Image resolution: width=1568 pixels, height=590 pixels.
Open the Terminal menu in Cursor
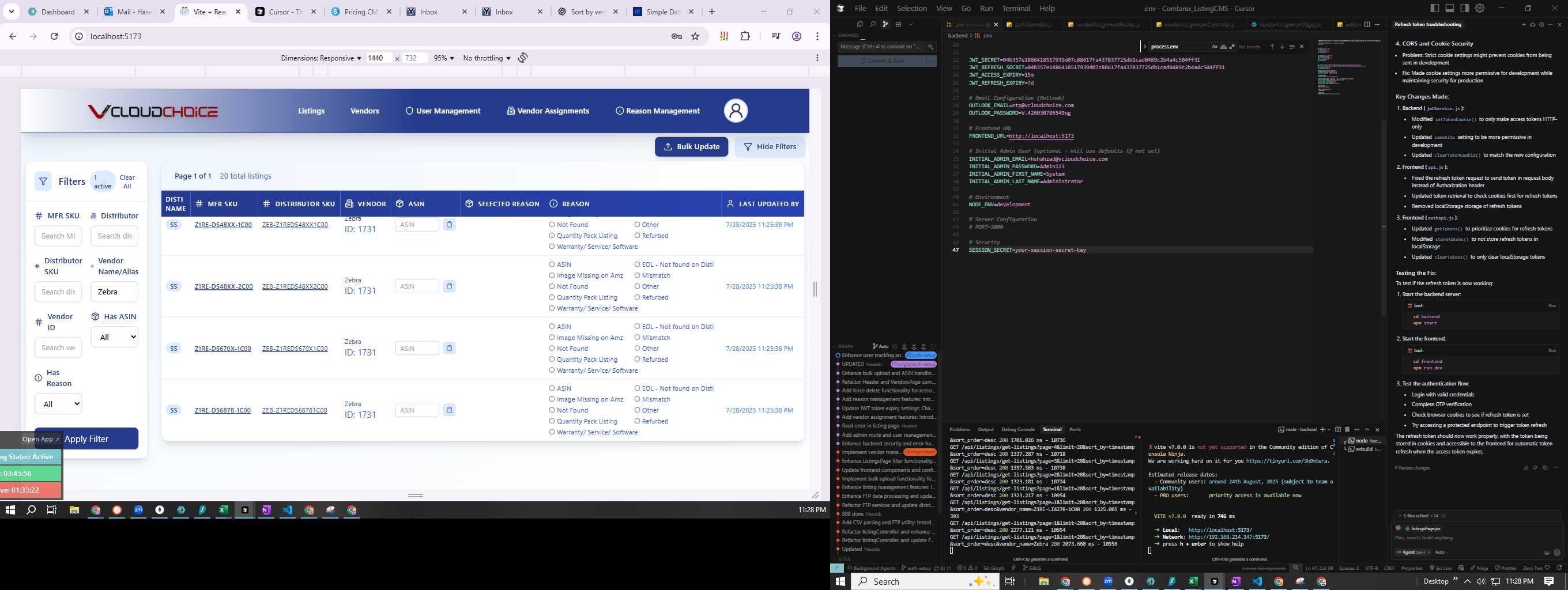coord(1016,8)
